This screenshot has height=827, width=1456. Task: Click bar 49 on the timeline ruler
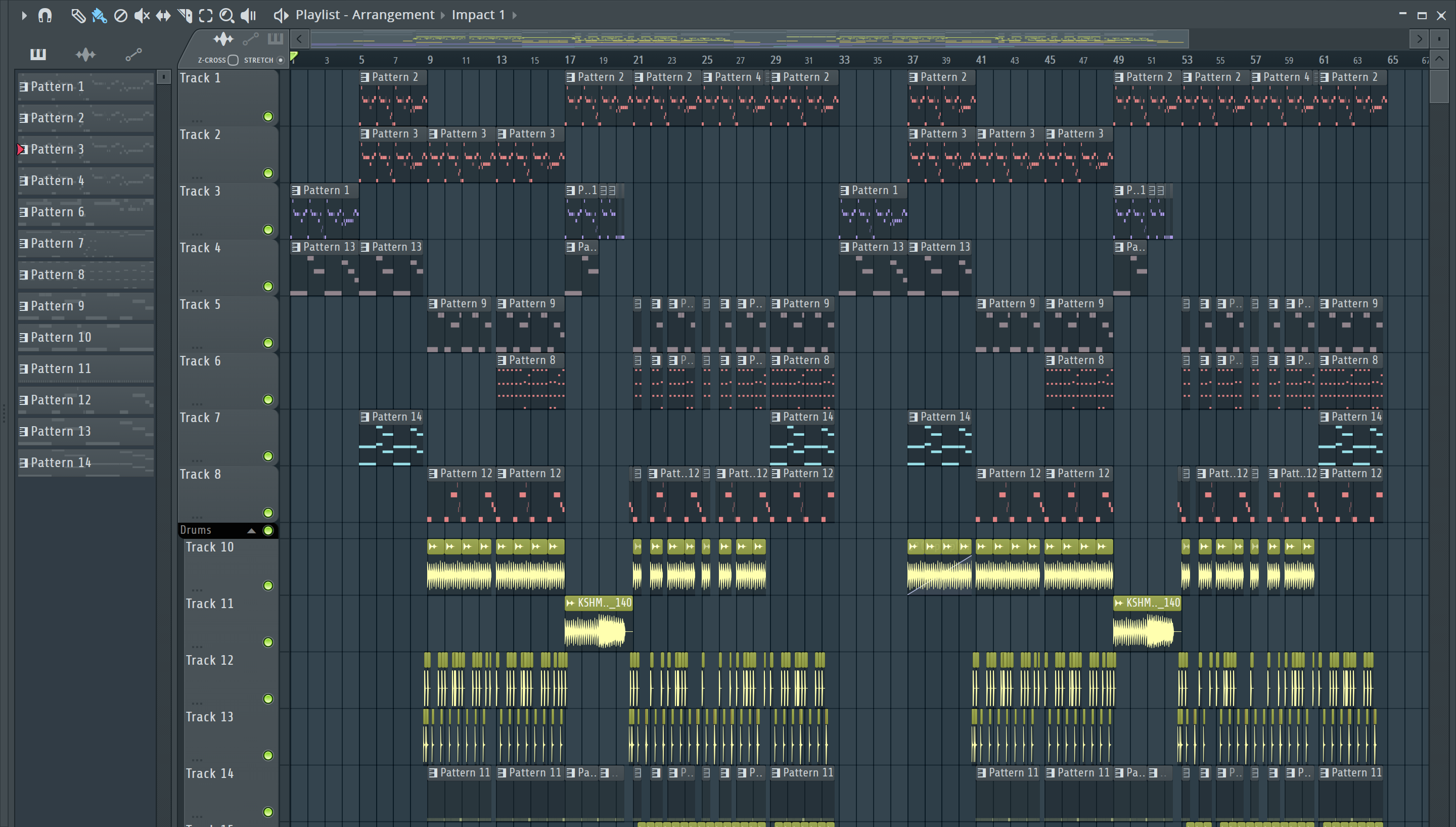[1118, 60]
